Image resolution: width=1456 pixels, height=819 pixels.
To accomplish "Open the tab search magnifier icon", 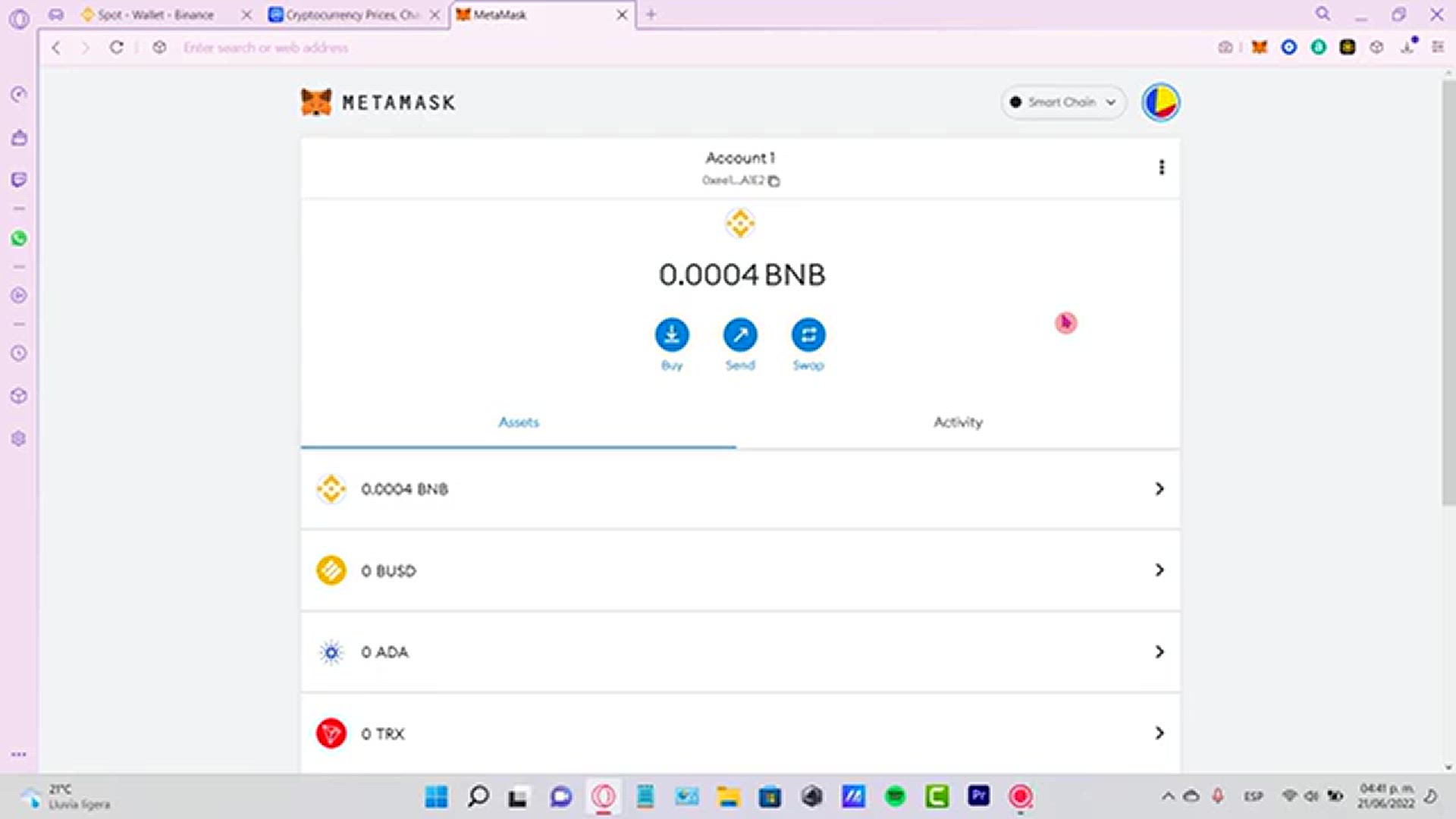I will click(x=1323, y=14).
